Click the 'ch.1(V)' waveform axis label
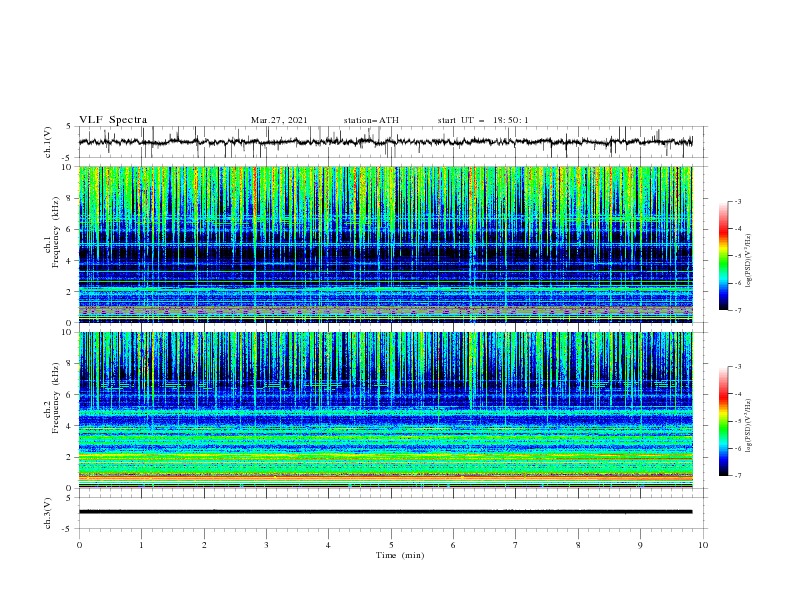This screenshot has height=612, width=792. point(48,142)
